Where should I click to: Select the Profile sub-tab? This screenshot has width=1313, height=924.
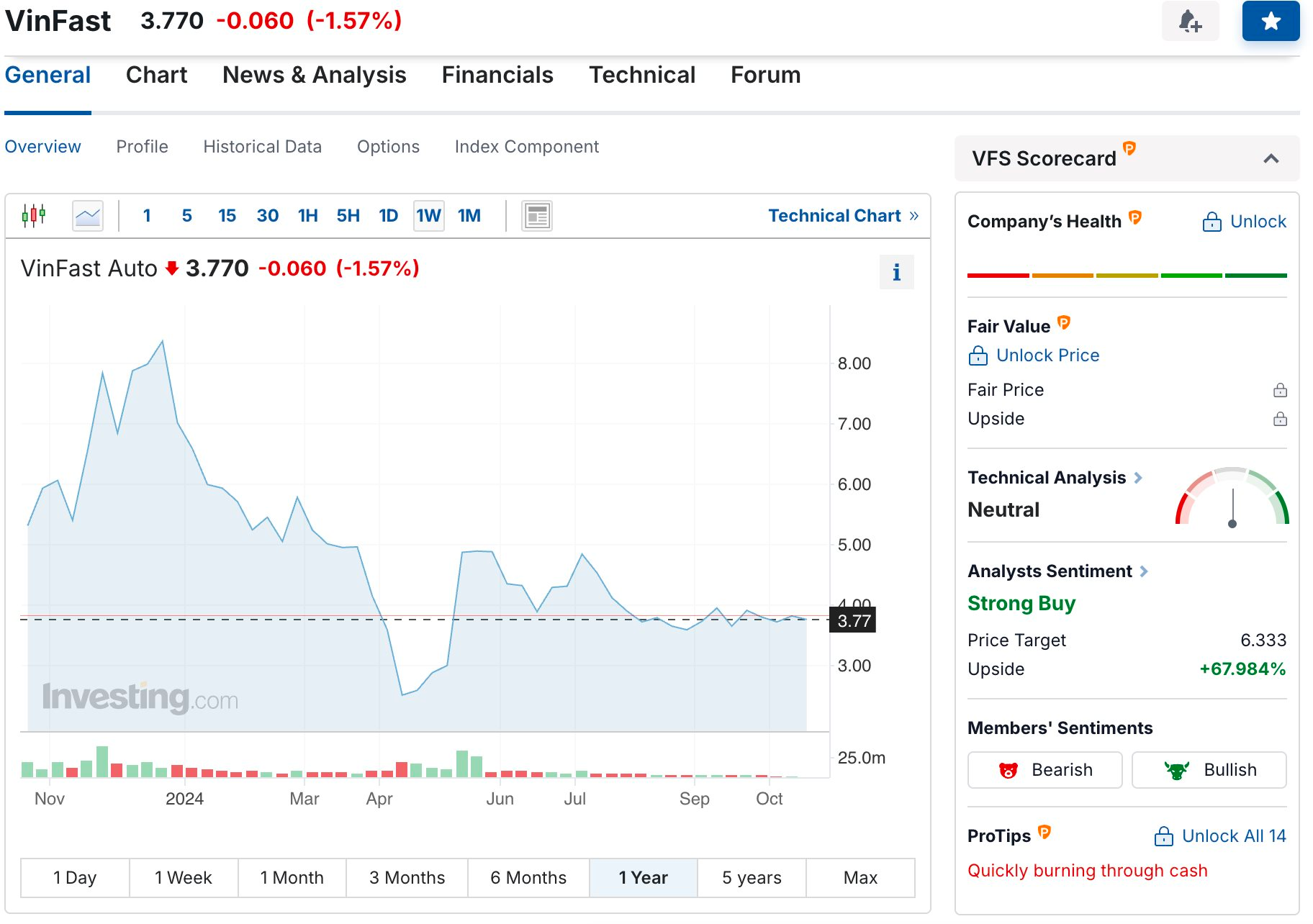click(x=142, y=147)
